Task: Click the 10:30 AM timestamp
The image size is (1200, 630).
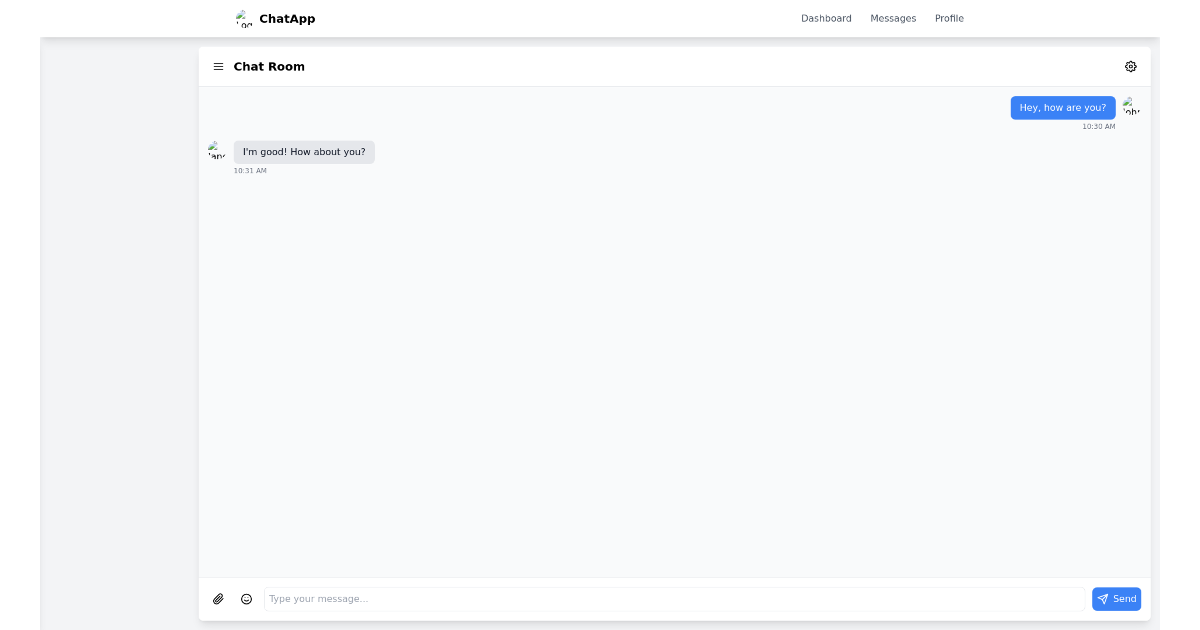Action: (x=1098, y=126)
